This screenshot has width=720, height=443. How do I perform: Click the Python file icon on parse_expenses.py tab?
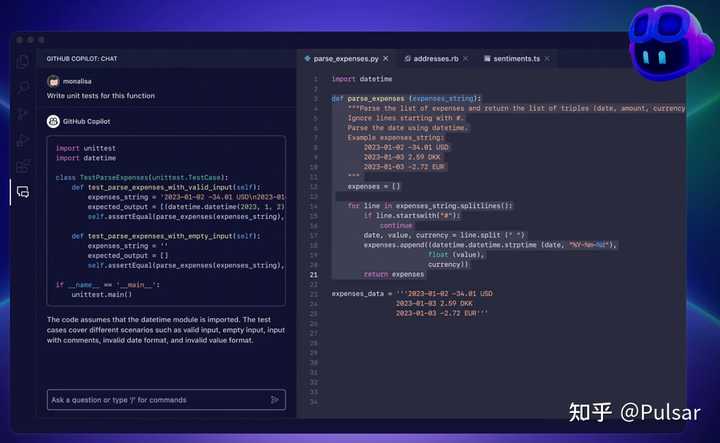[x=307, y=59]
